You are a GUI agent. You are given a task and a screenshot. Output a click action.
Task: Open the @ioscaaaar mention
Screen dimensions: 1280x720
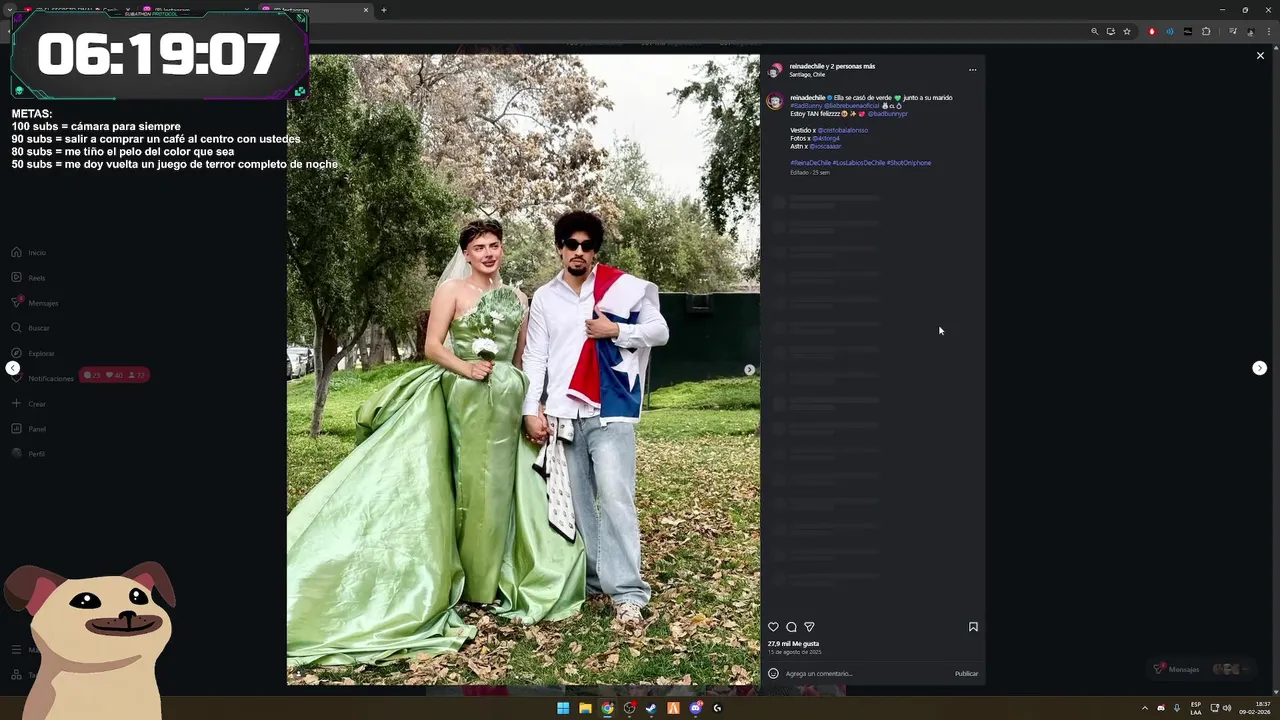(x=825, y=146)
